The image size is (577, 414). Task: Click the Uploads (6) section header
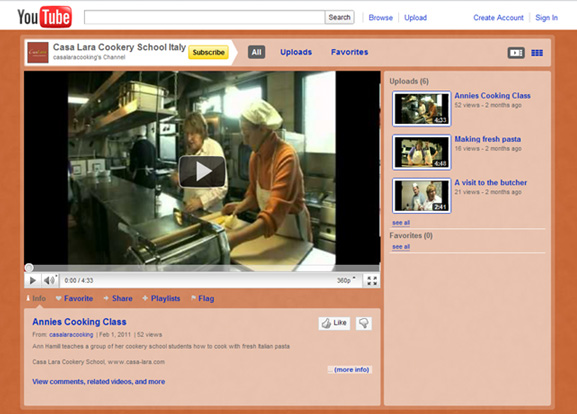409,81
